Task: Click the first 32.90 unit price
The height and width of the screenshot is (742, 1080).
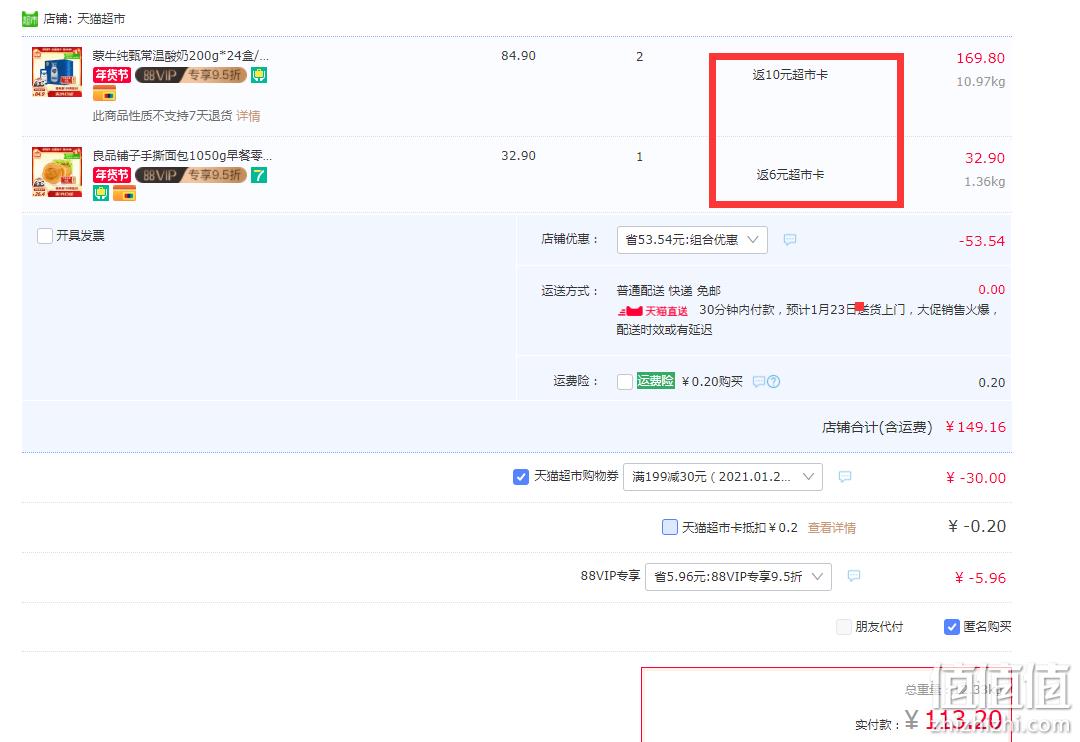Action: pyautogui.click(x=519, y=156)
